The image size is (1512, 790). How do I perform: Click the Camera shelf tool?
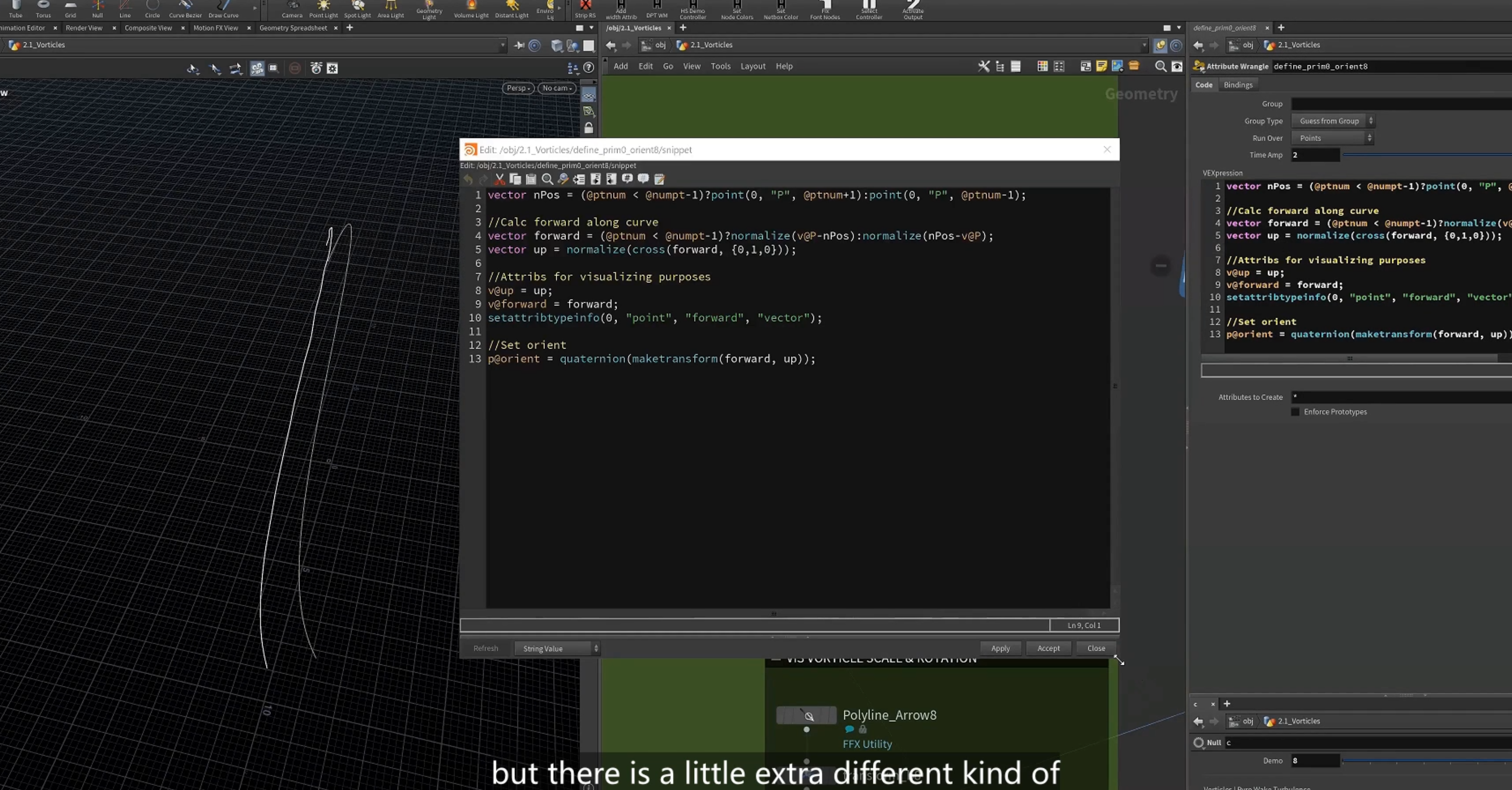(x=292, y=9)
